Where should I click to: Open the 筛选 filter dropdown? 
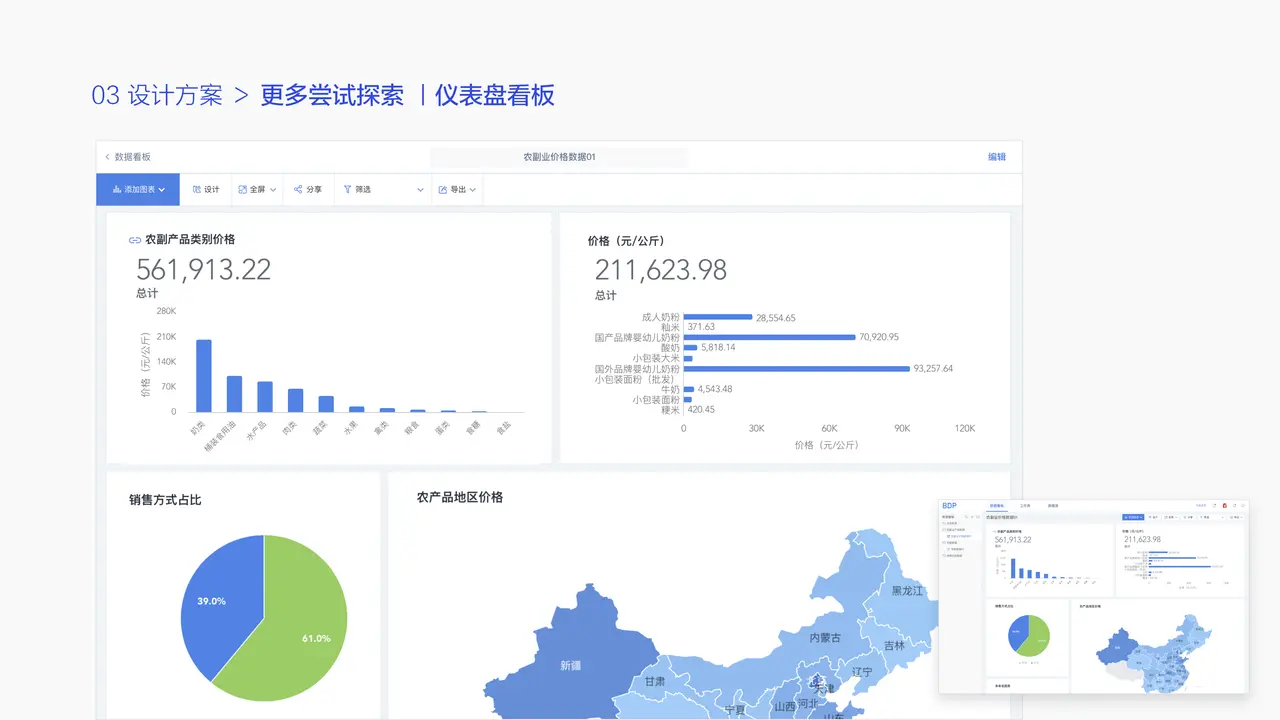click(384, 189)
